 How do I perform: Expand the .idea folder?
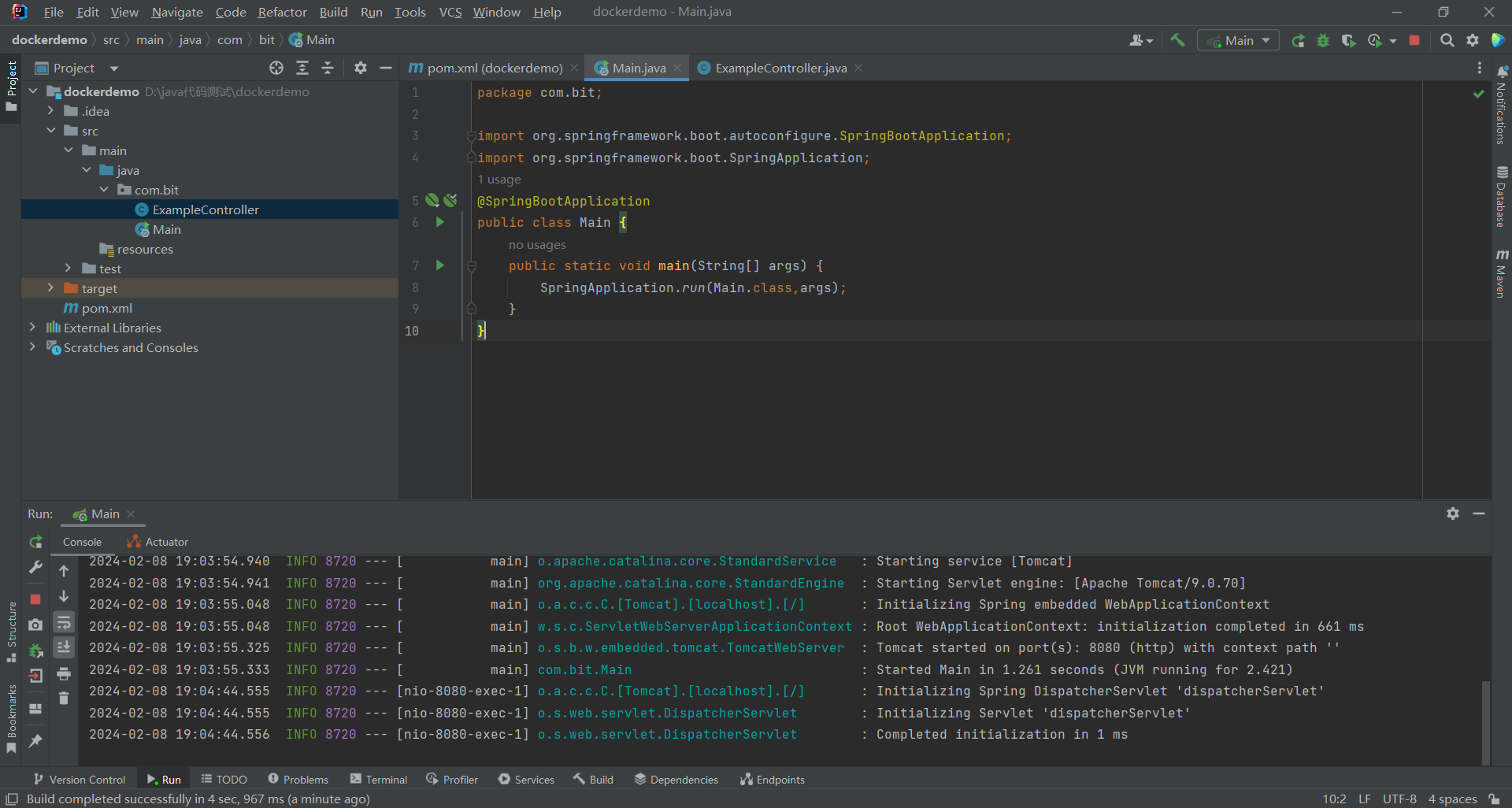pos(50,111)
